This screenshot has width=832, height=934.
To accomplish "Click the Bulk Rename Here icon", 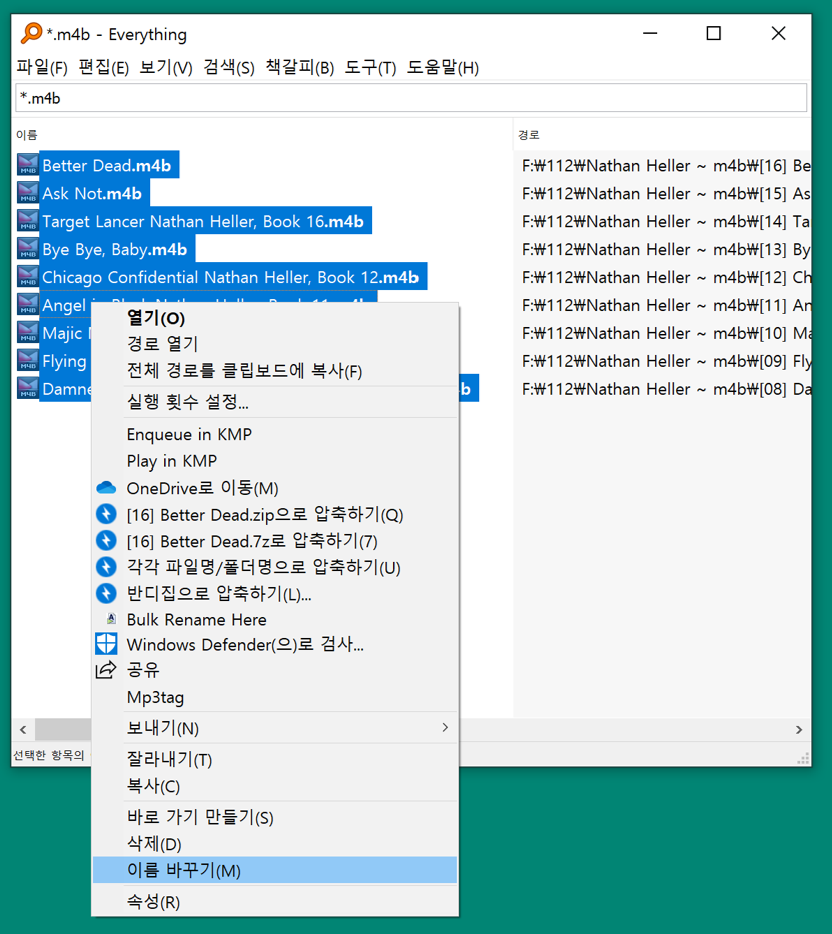I will 111,619.
